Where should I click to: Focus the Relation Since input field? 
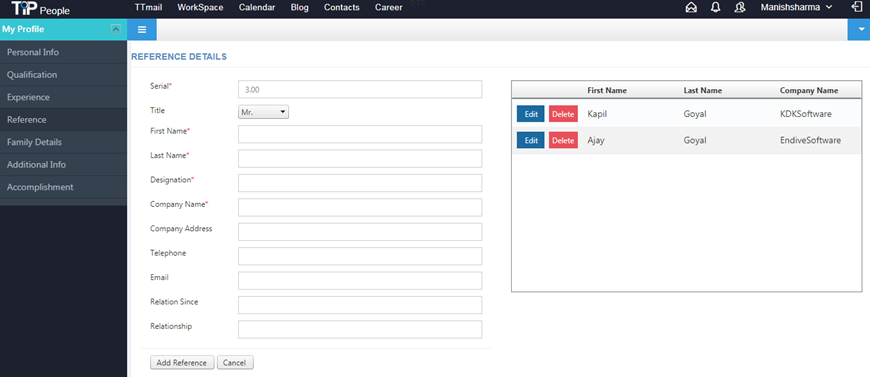(360, 305)
